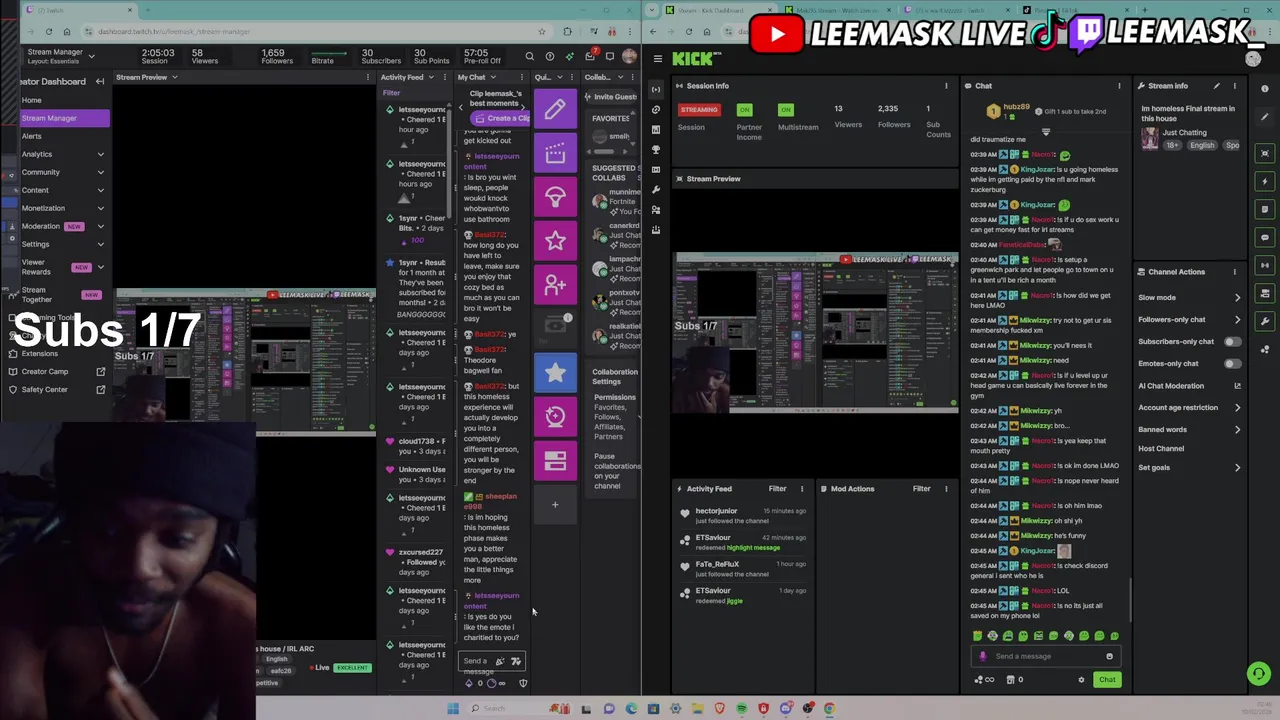Click the add-person quick action tile
1280x720 pixels.
click(x=555, y=285)
